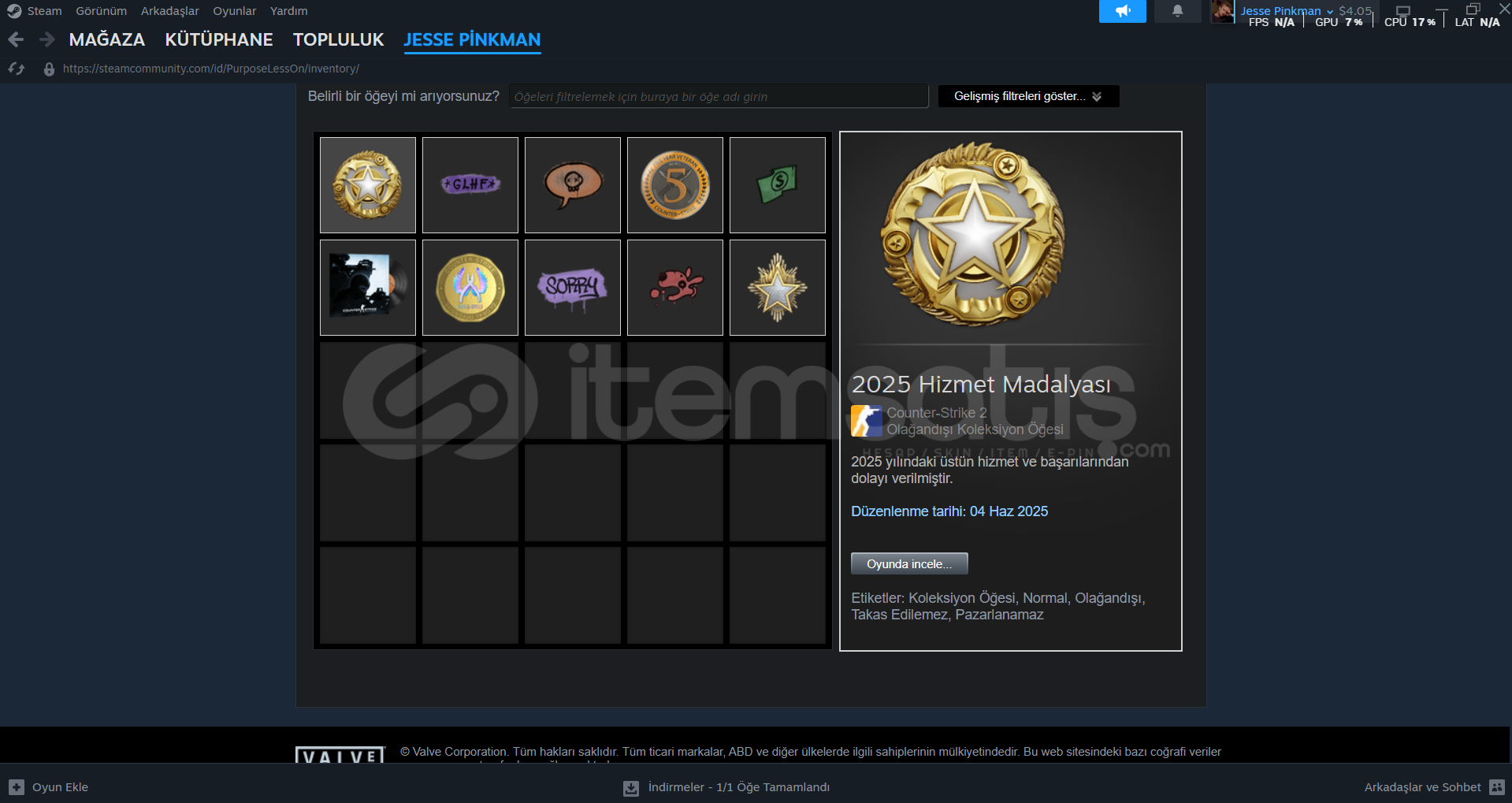Select the starburst service medal item
Viewport: 1512px width, 803px height.
coord(778,288)
